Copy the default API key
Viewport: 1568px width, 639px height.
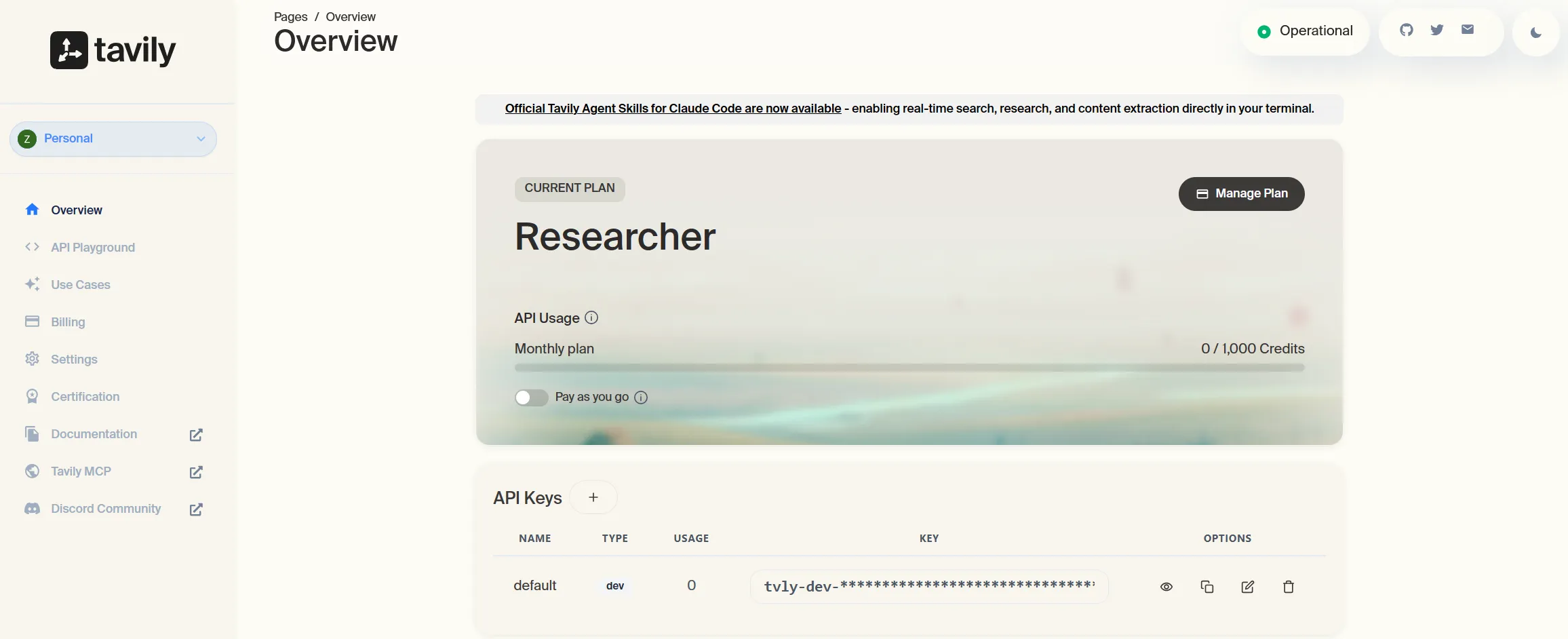click(x=1207, y=587)
